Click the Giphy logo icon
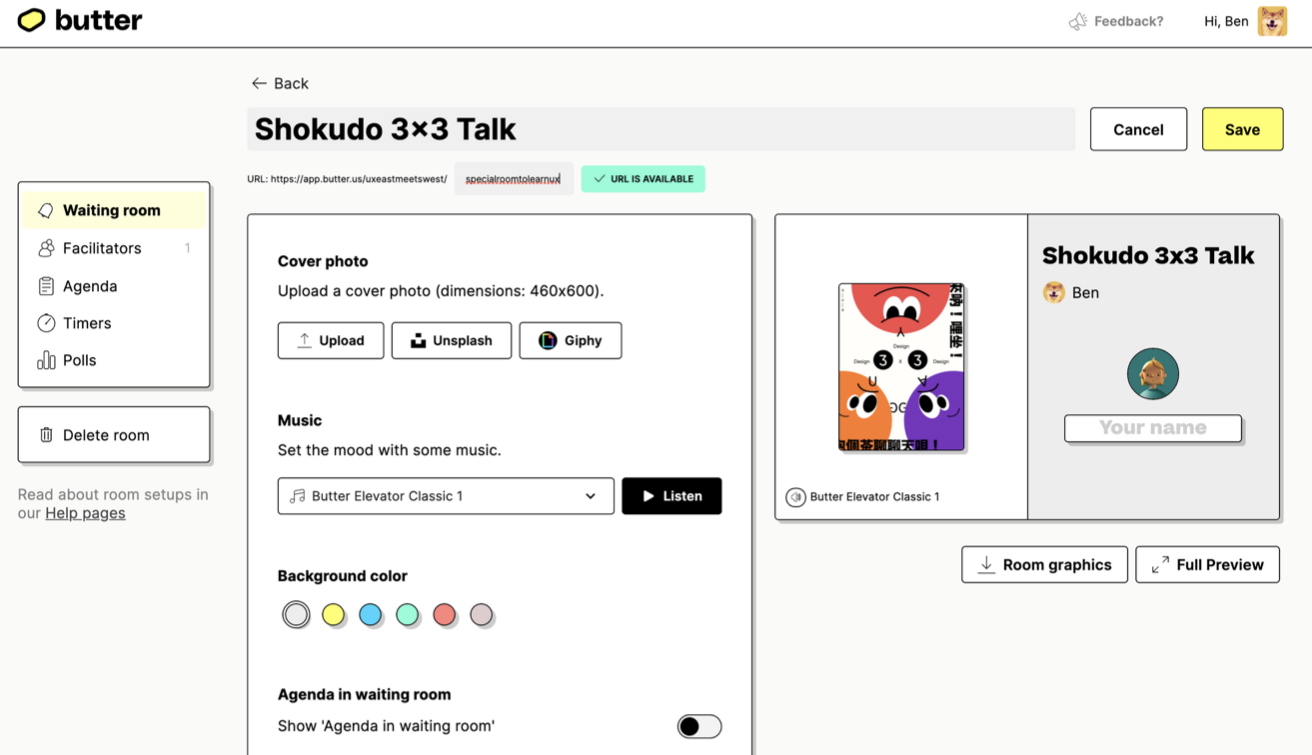This screenshot has width=1312, height=755. pos(547,340)
